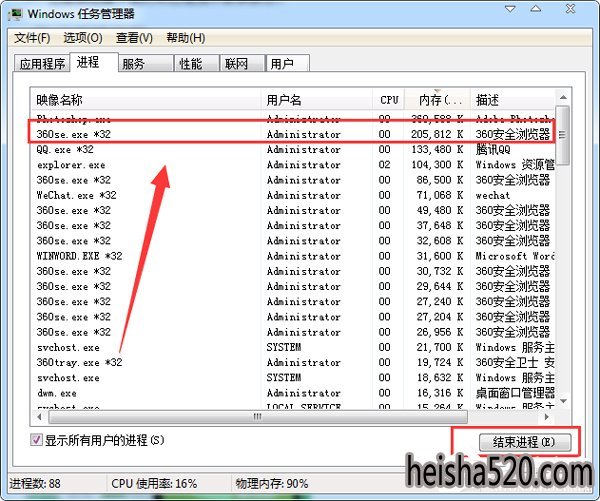Click the Task Manager title bar icon
The image size is (600, 501).
click(16, 15)
